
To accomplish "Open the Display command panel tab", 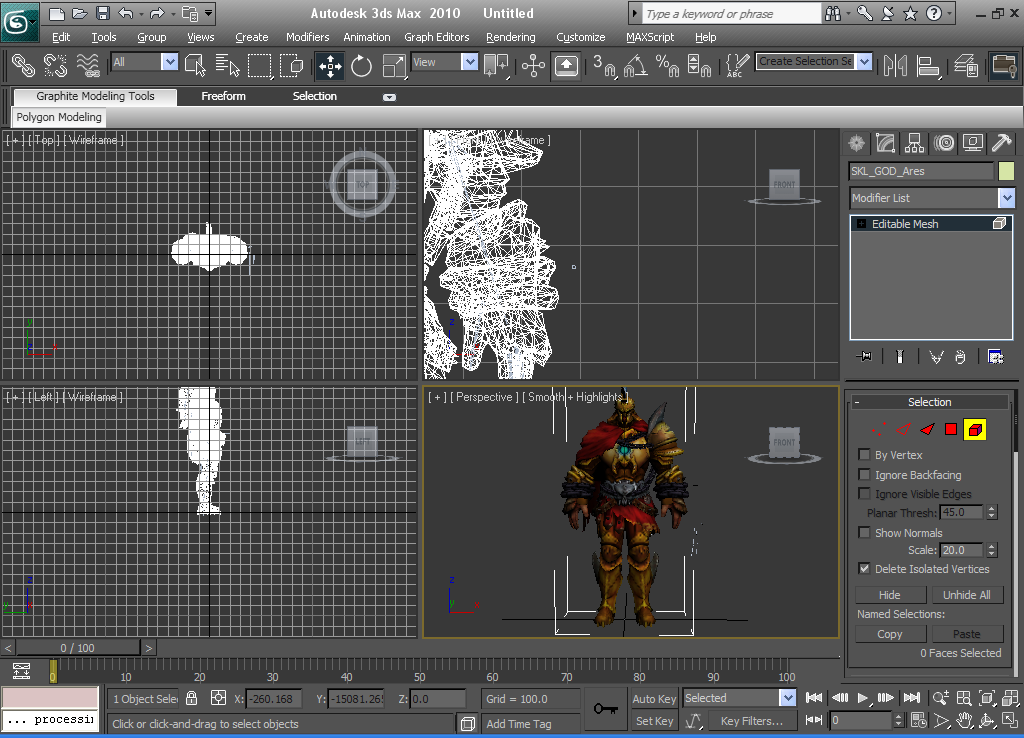I will tap(972, 143).
